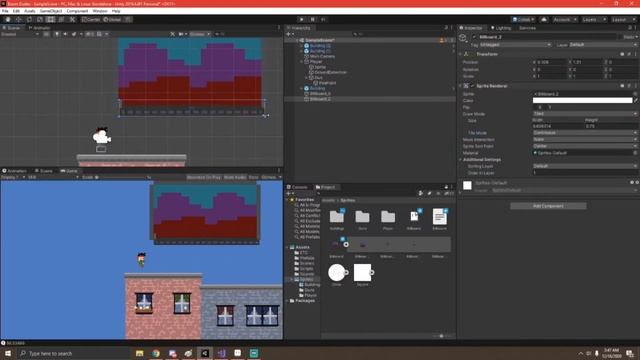
Task: Step one frame forward
Action: pyautogui.click(x=323, y=19)
